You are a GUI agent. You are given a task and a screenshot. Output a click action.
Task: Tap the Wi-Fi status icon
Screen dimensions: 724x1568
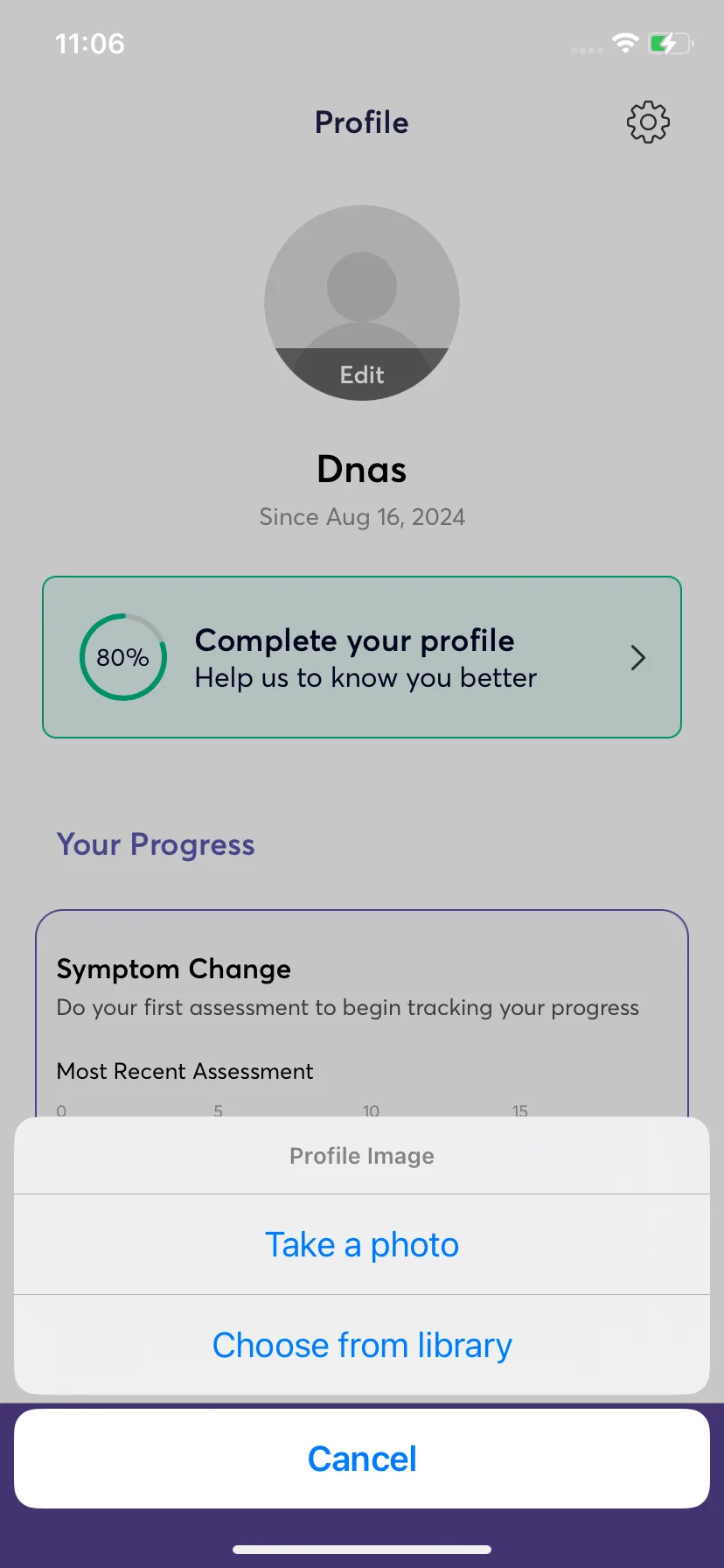click(x=625, y=43)
